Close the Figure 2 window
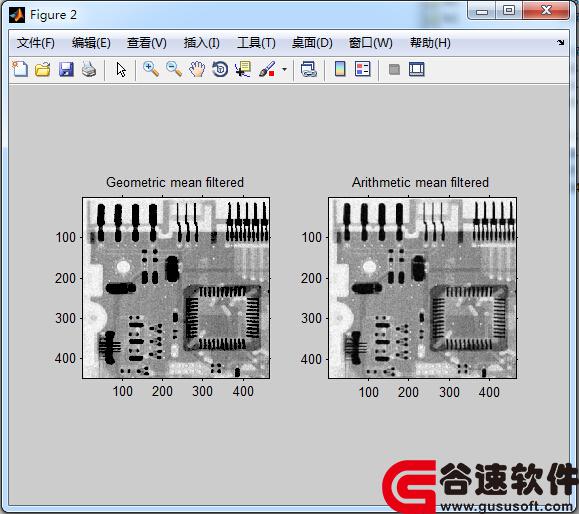 tap(546, 10)
